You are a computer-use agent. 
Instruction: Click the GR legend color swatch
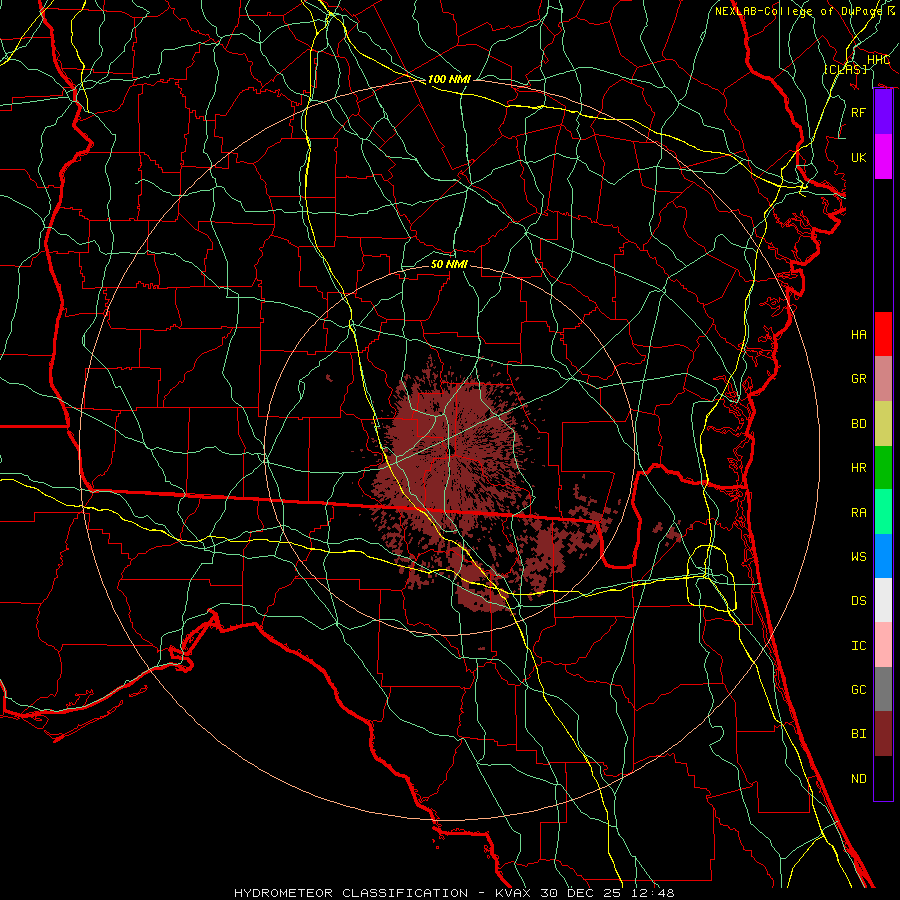coord(883,378)
